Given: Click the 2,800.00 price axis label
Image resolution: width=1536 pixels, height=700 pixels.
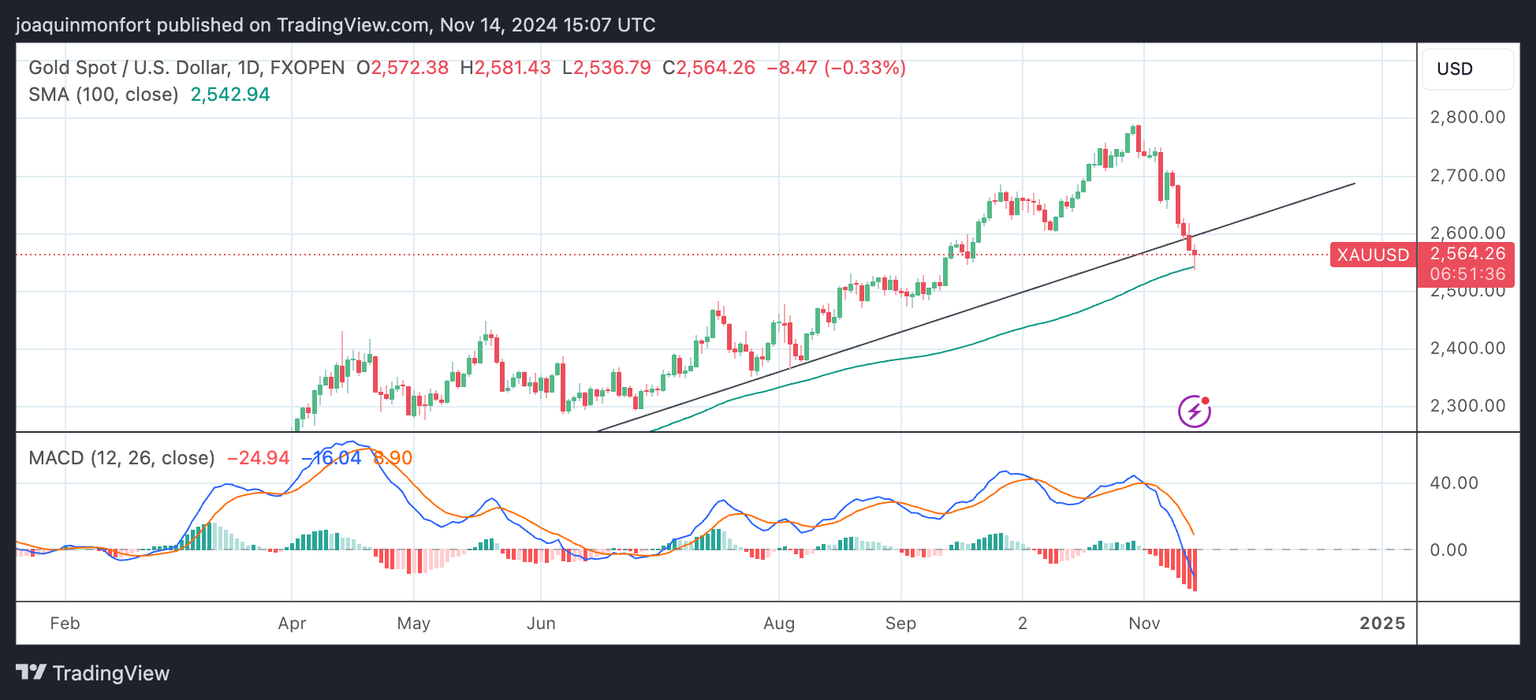Looking at the screenshot, I should coord(1468,118).
